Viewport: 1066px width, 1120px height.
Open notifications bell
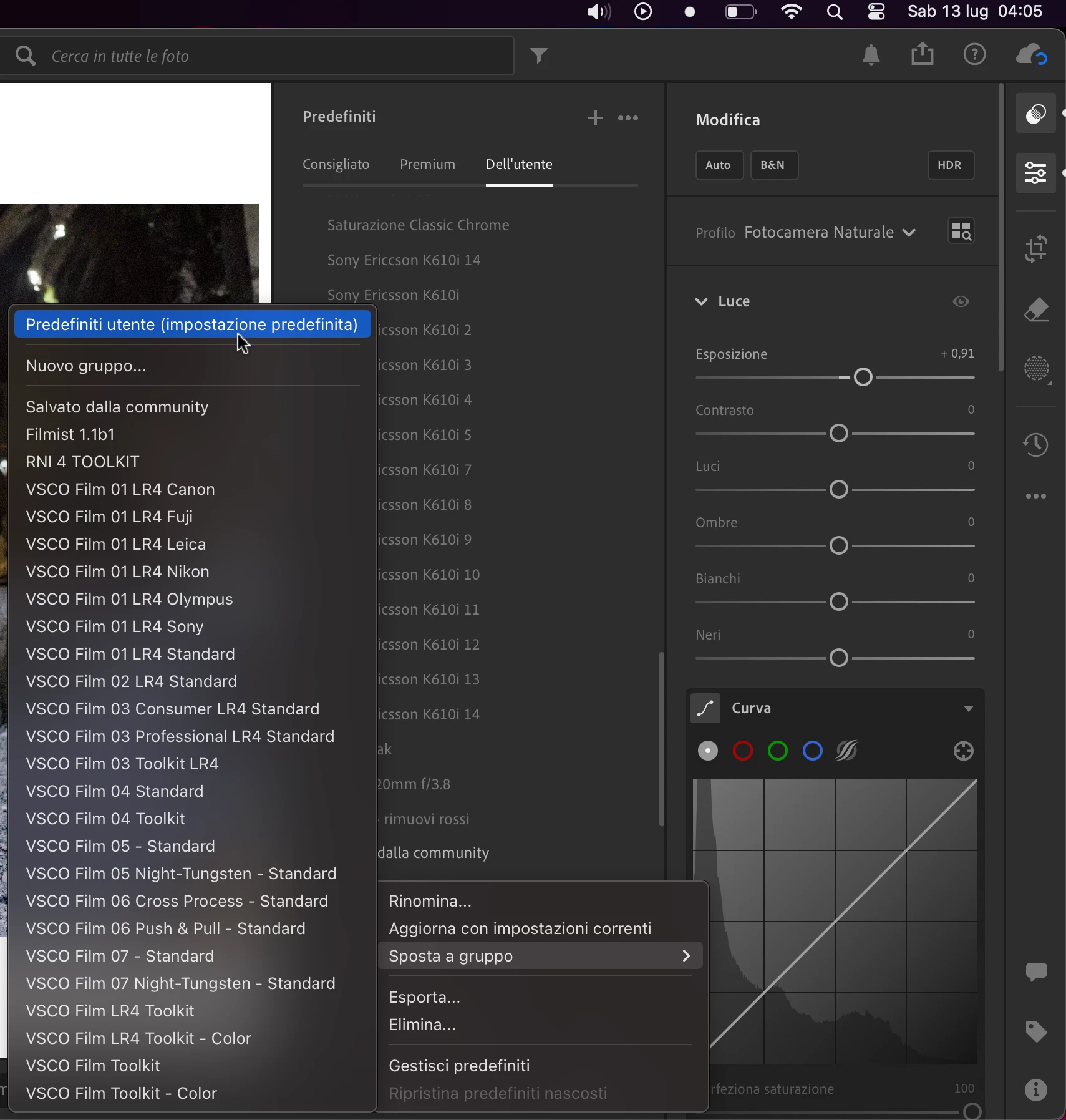tap(871, 56)
